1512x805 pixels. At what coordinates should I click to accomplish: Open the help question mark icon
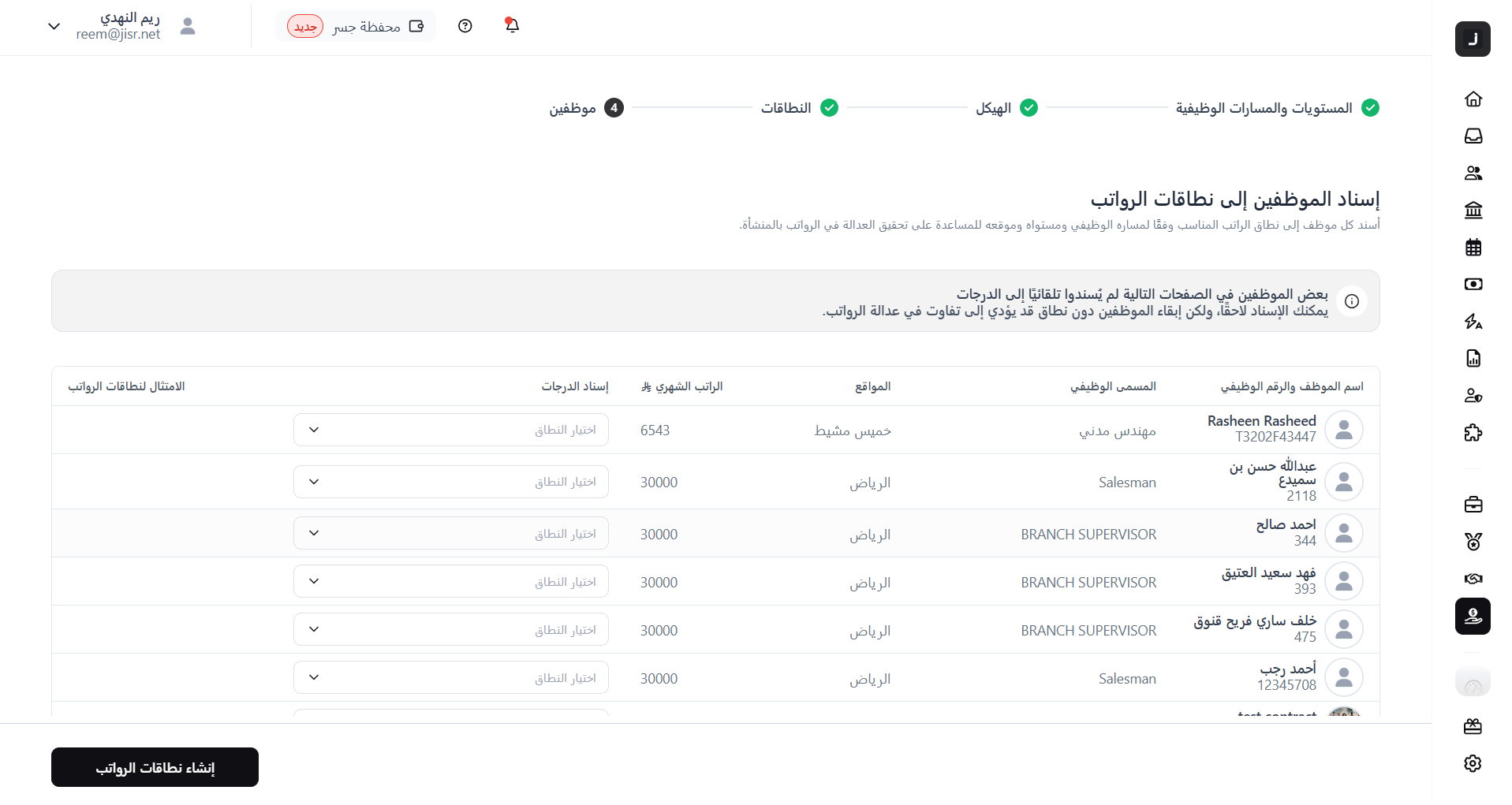click(x=465, y=26)
